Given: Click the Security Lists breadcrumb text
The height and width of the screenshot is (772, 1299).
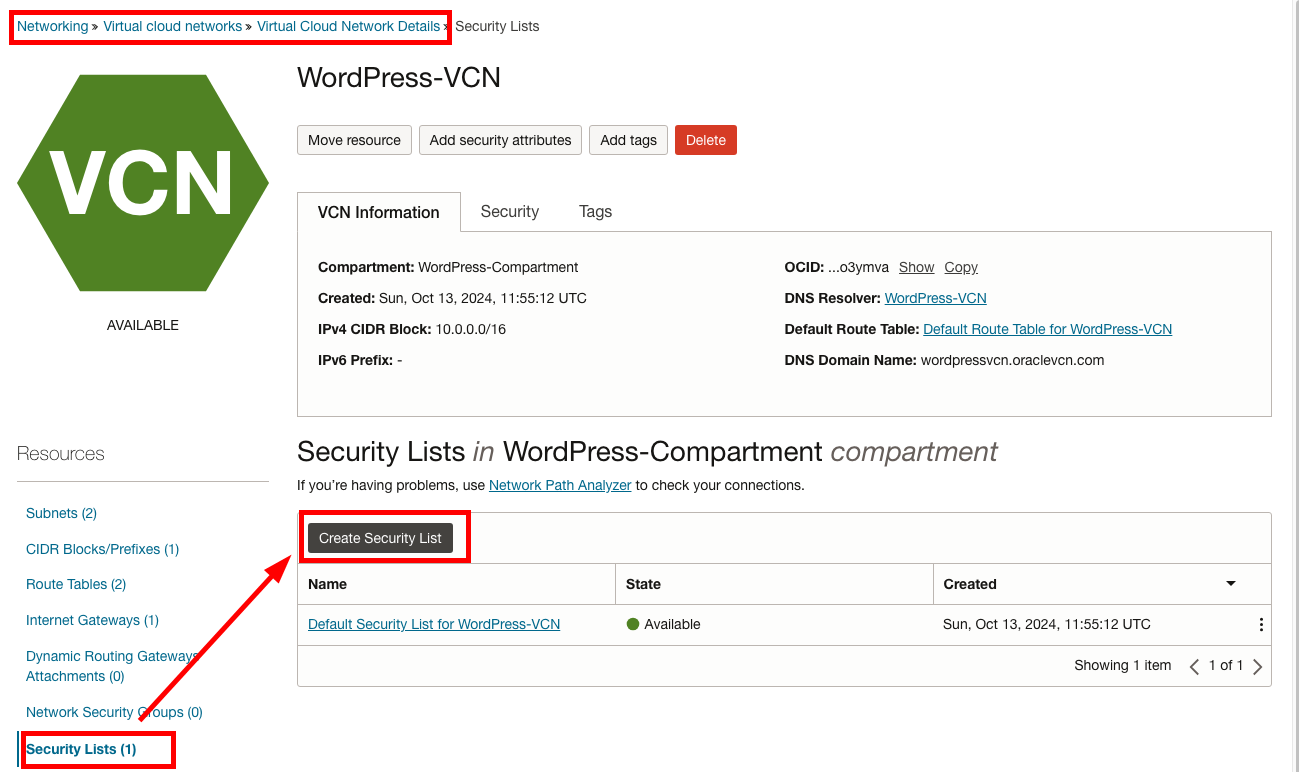Looking at the screenshot, I should point(497,26).
